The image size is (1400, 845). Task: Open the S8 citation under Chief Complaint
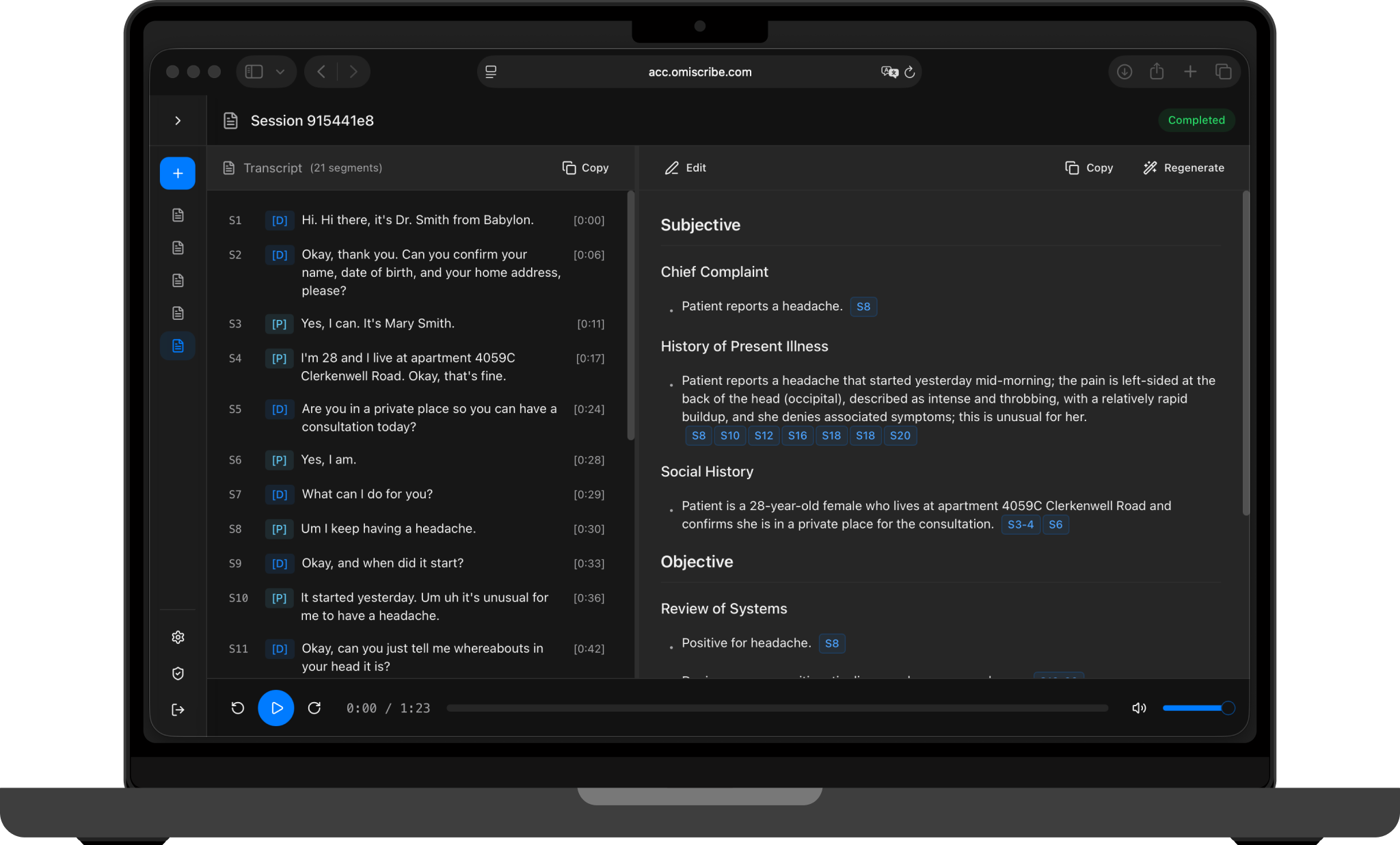[x=863, y=306]
